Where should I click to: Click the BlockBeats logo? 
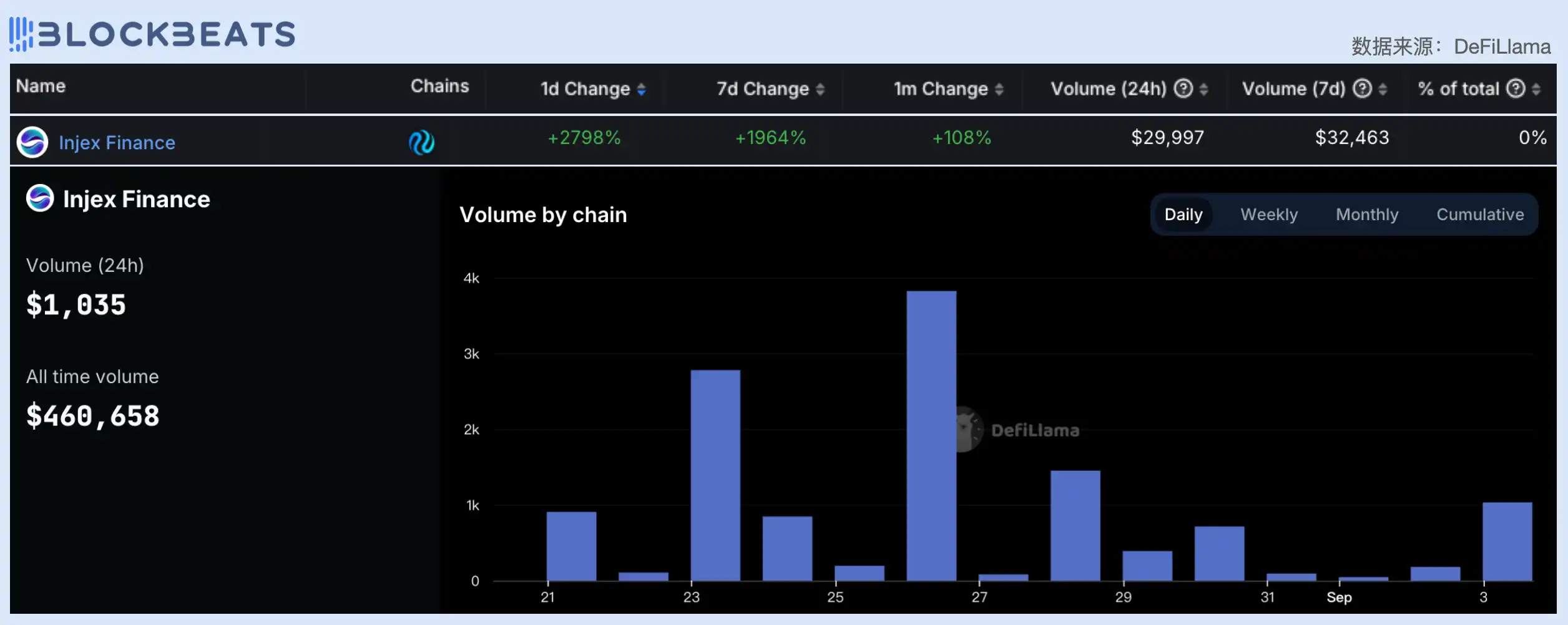[152, 34]
